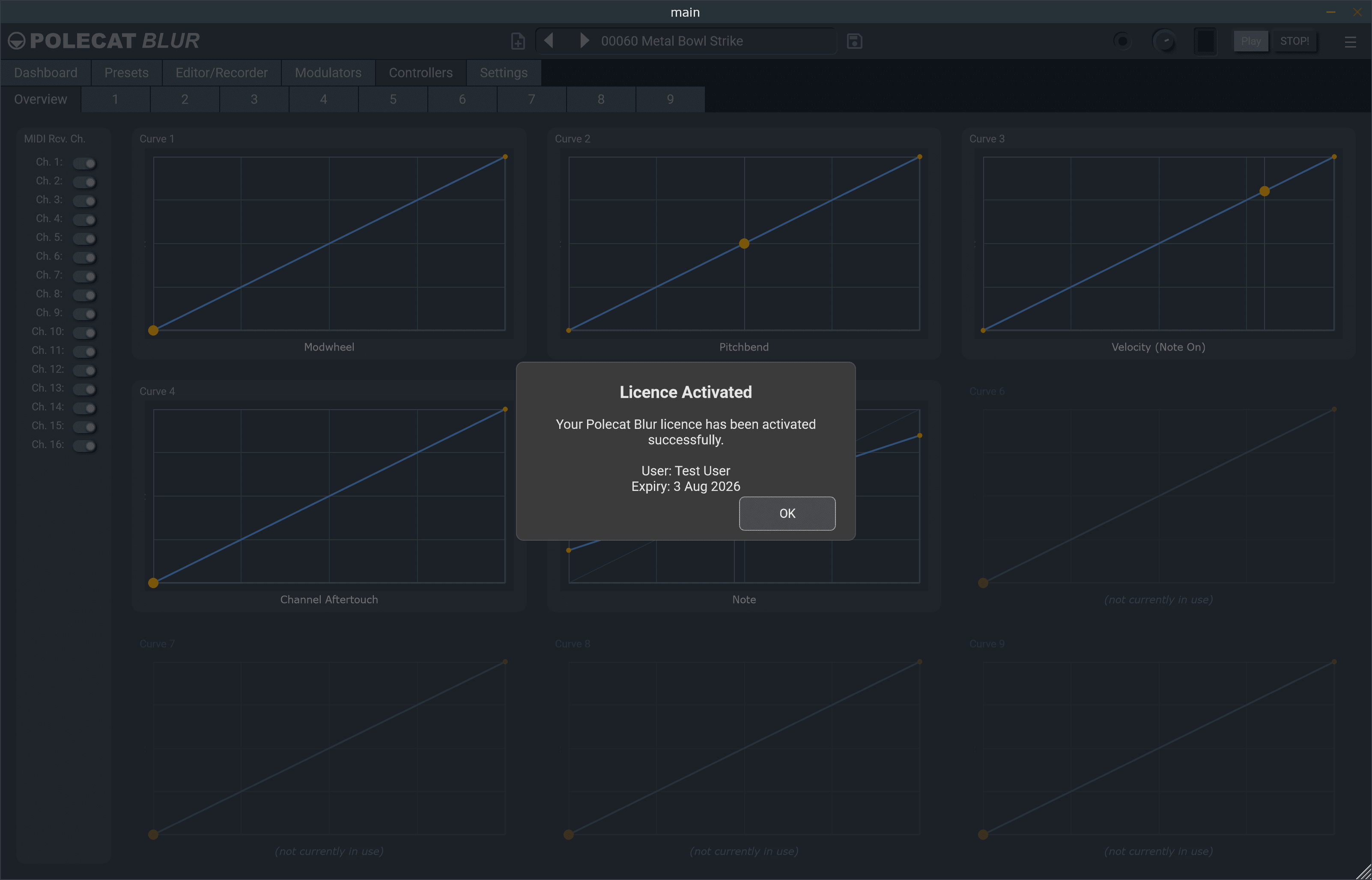Open curve sub-tab 8
The height and width of the screenshot is (880, 1372).
click(x=601, y=99)
